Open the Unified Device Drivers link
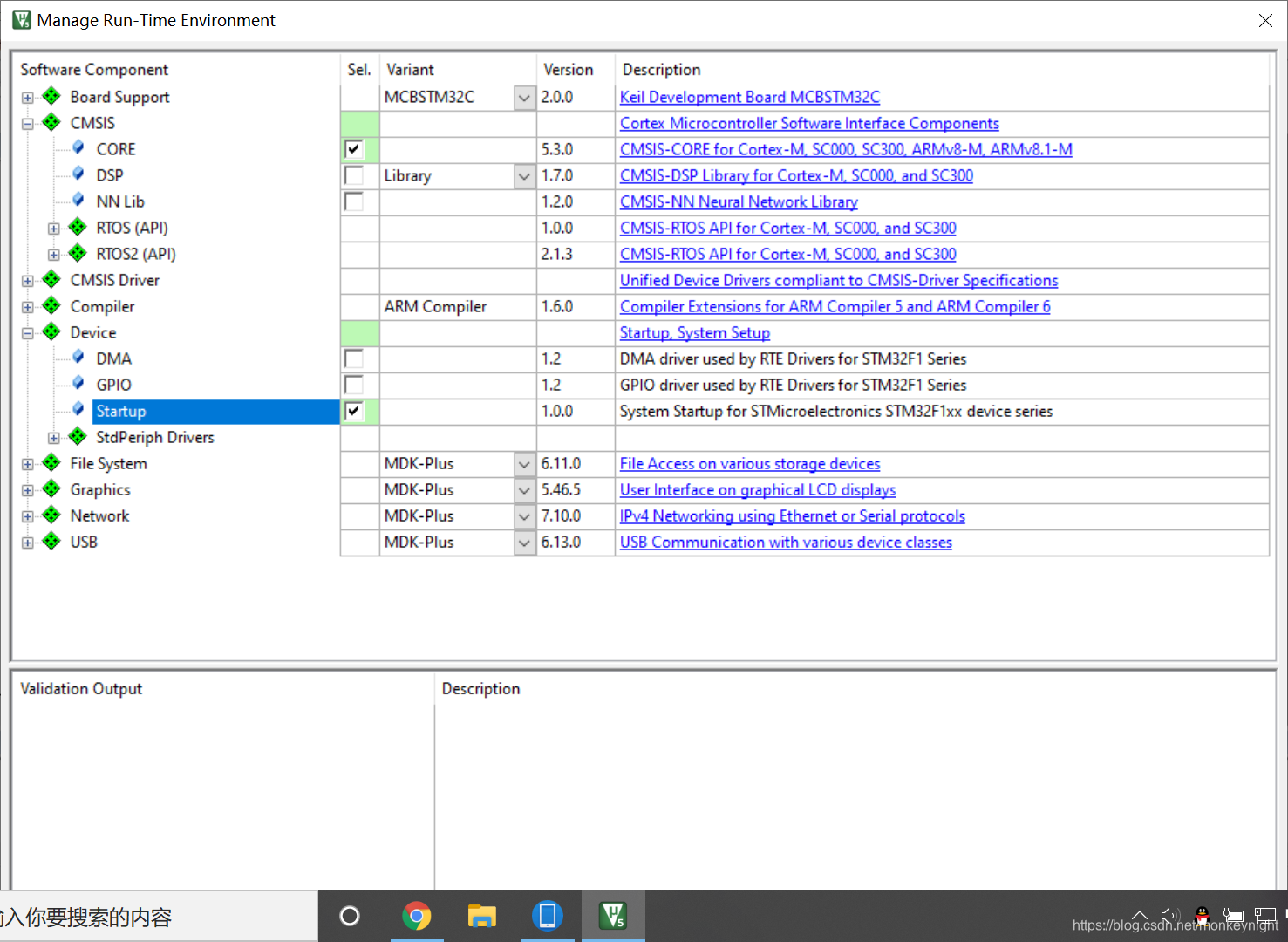Screen dimensions: 1288x942 pyautogui.click(x=839, y=280)
